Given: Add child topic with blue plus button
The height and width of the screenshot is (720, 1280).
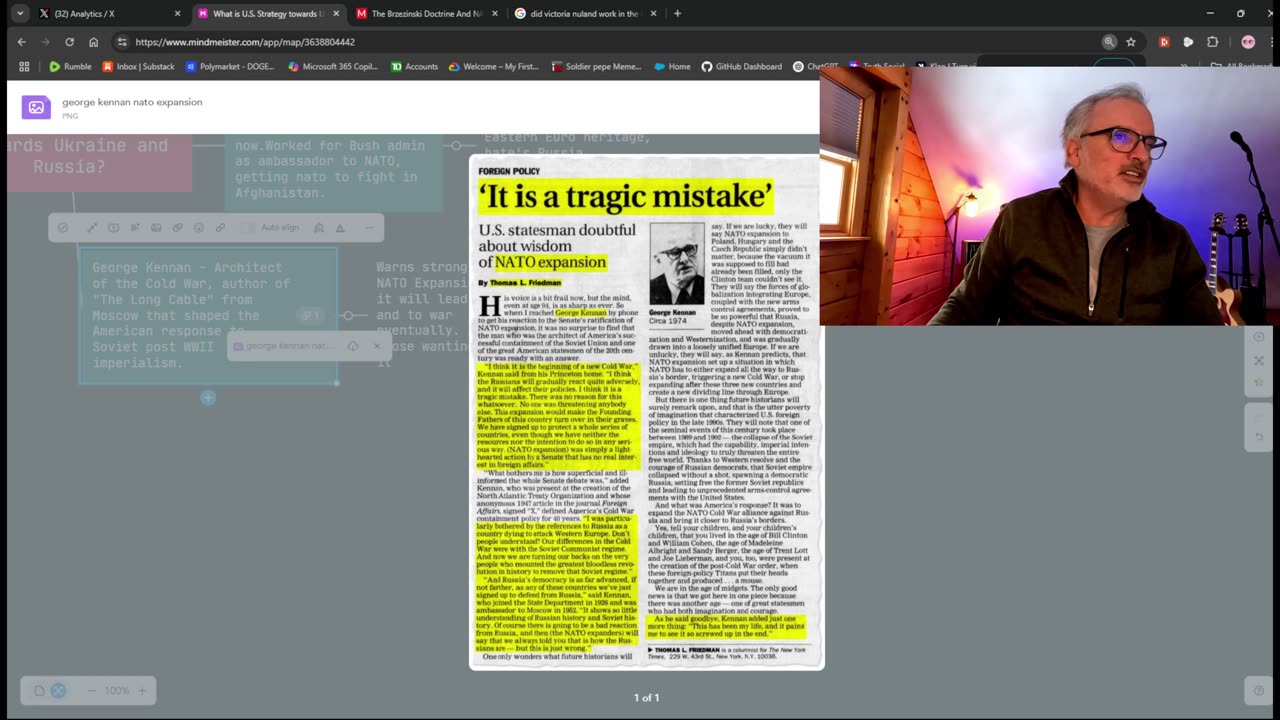Looking at the screenshot, I should coord(208,398).
